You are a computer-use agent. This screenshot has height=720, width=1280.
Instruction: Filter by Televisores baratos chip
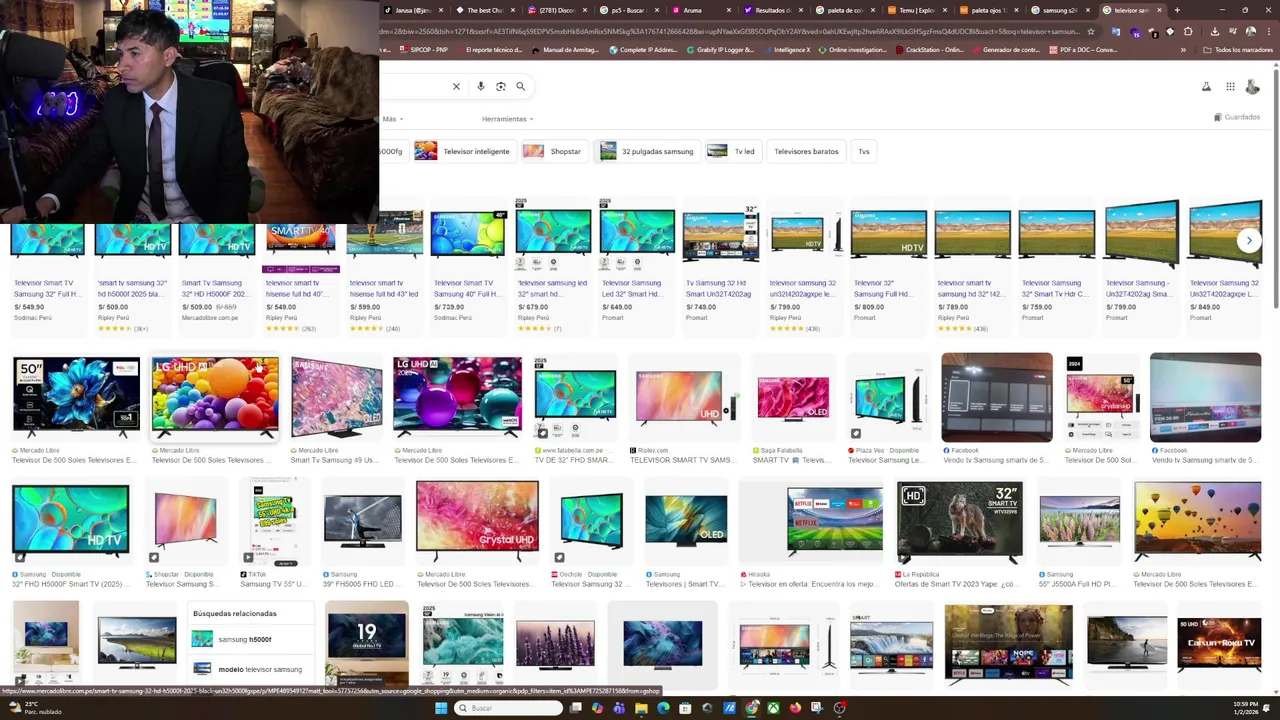coord(806,151)
